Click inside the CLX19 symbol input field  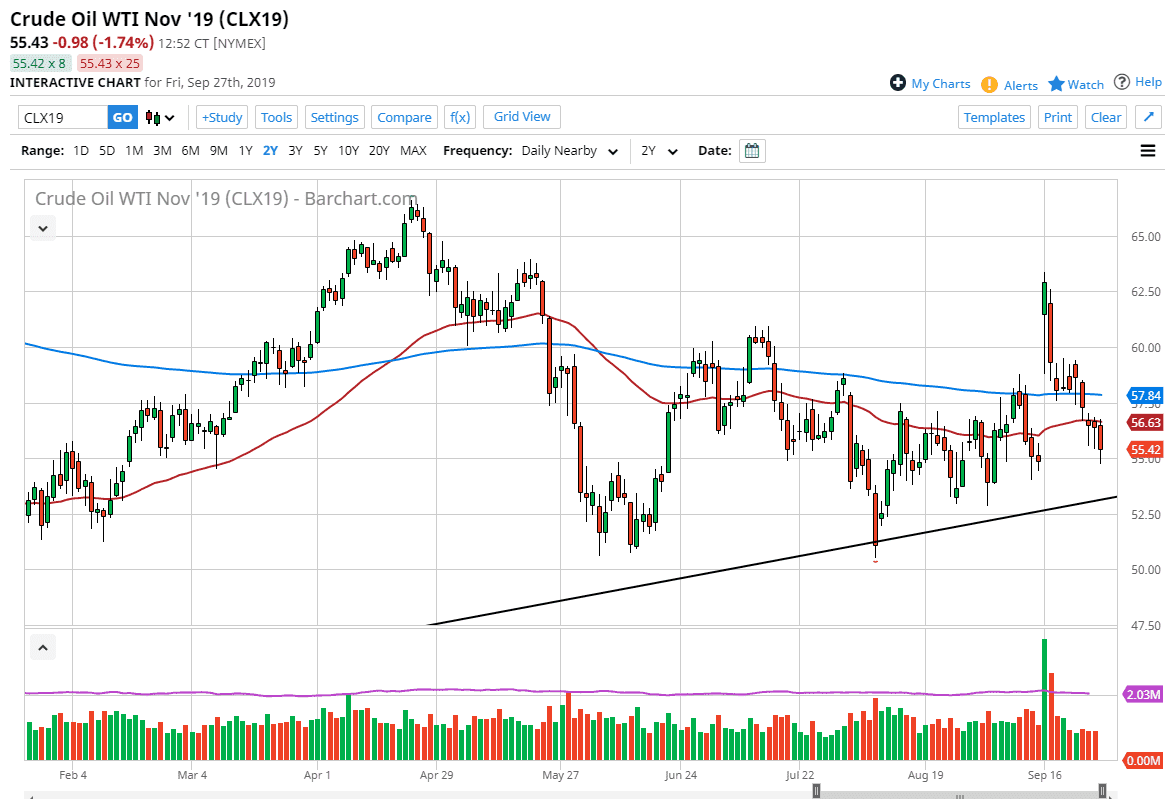point(60,117)
